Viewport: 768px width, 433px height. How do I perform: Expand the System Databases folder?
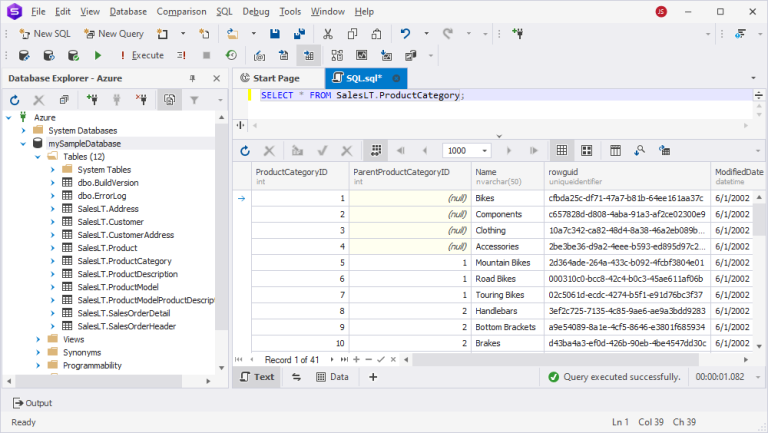[x=24, y=131]
